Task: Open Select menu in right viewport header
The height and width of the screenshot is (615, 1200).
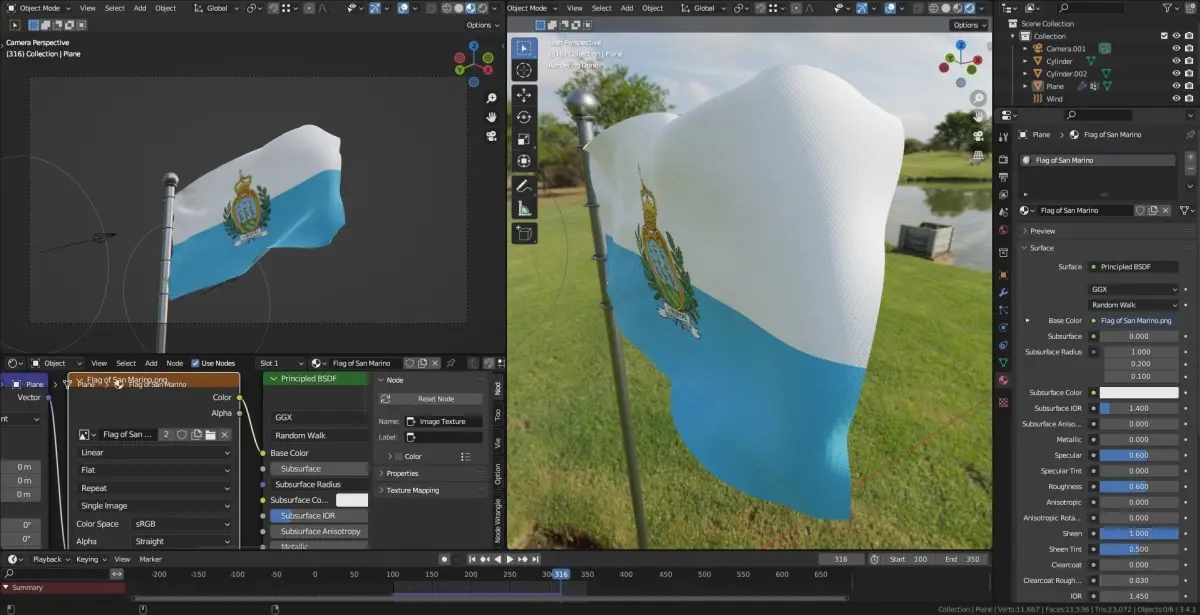Action: click(602, 8)
